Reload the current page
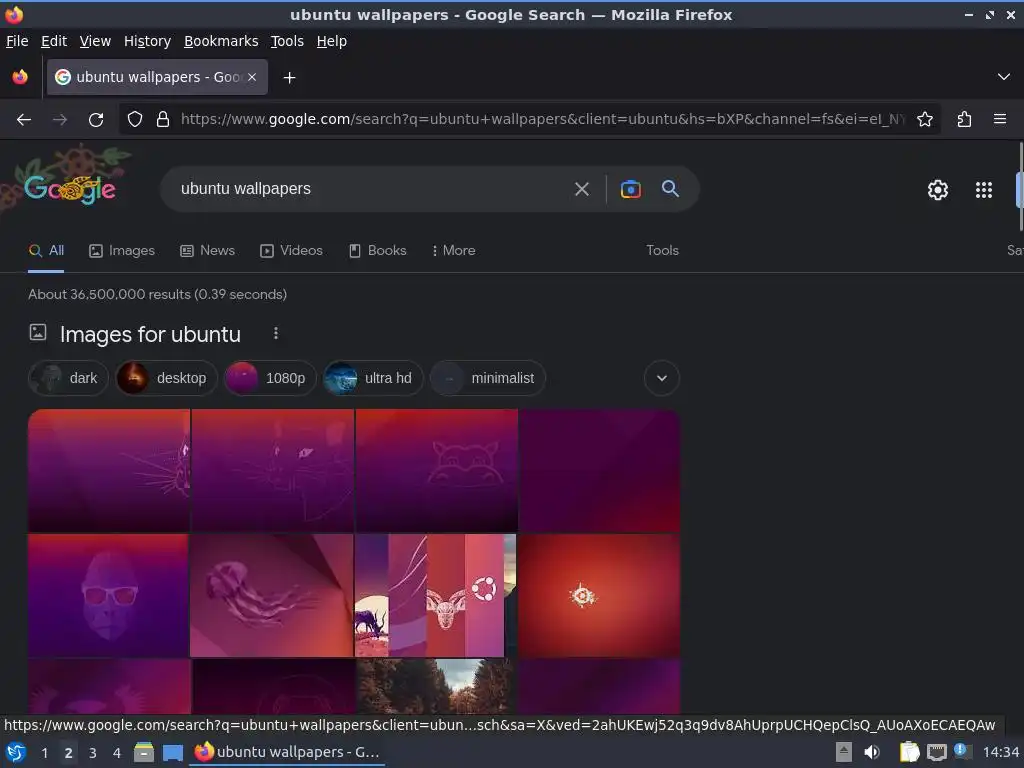Viewport: 1024px width, 768px height. tap(96, 120)
